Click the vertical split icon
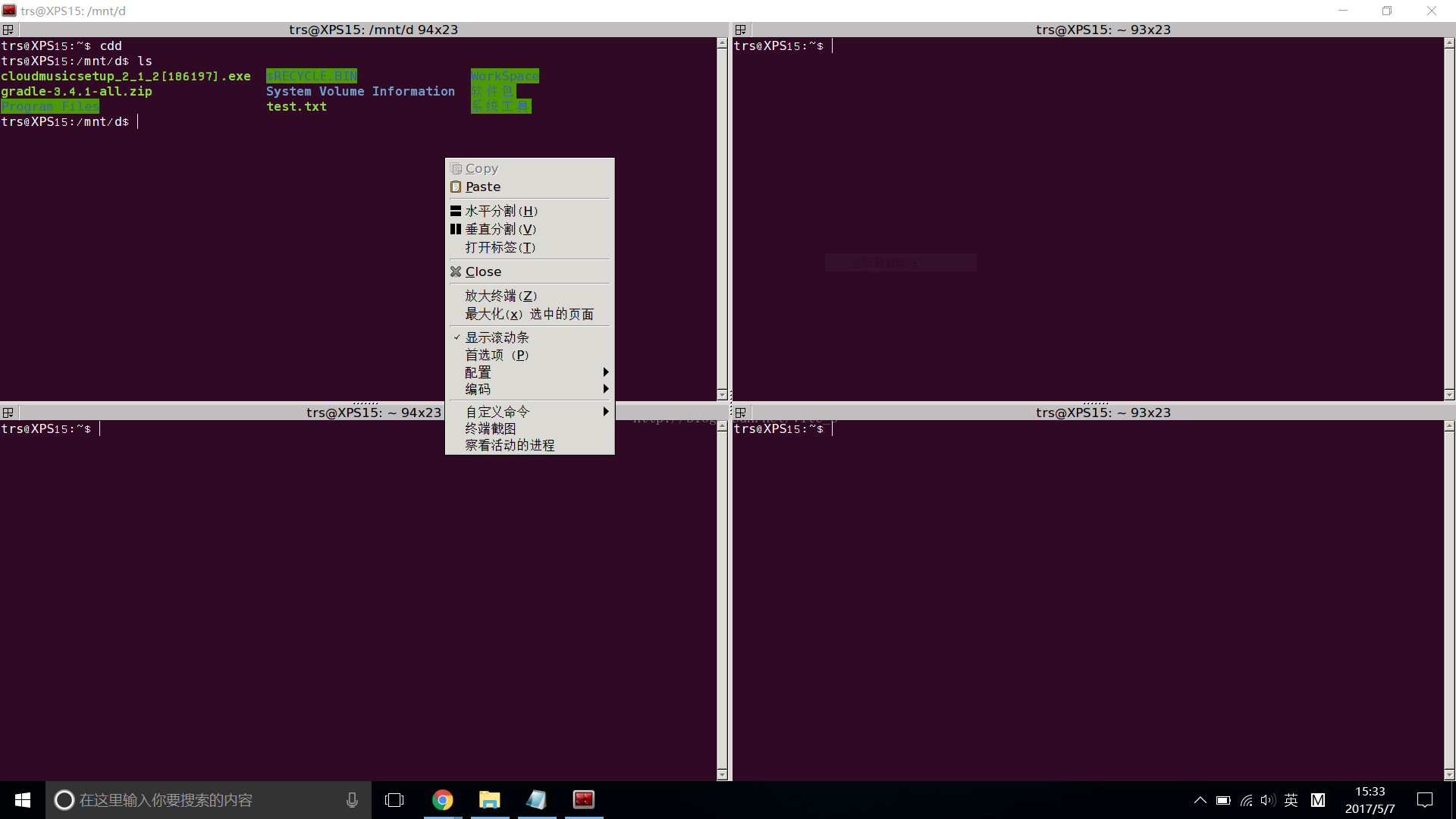This screenshot has height=819, width=1456. [x=456, y=229]
